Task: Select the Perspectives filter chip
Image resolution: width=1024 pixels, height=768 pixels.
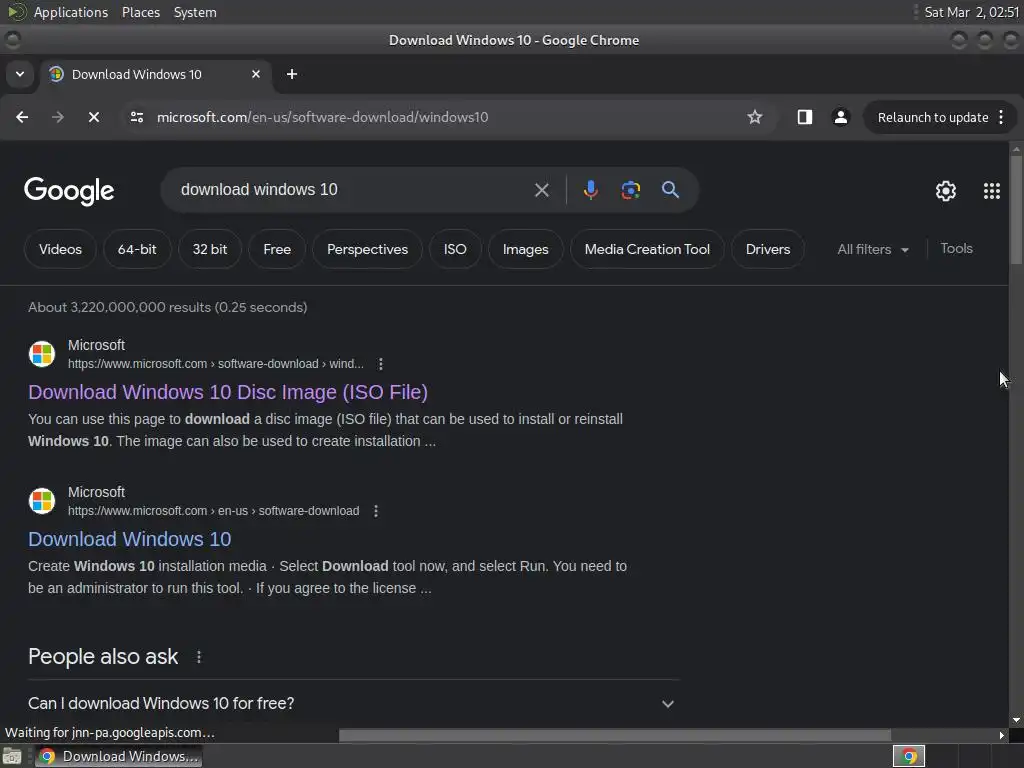Action: coord(367,249)
